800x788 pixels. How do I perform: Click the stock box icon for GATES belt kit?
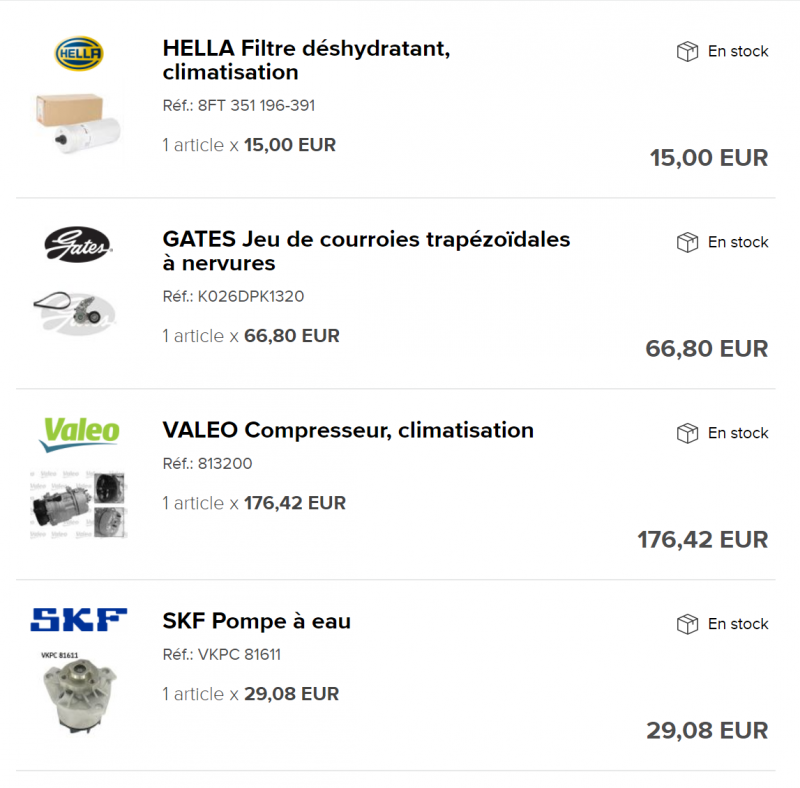click(x=687, y=242)
